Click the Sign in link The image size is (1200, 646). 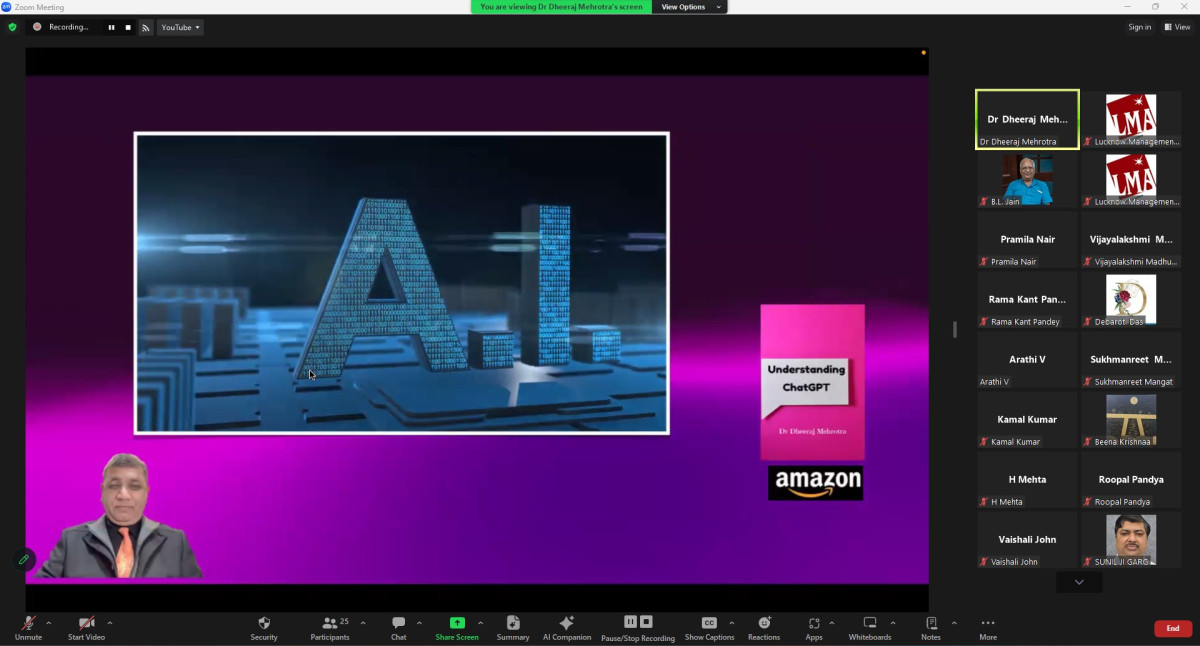click(1140, 27)
